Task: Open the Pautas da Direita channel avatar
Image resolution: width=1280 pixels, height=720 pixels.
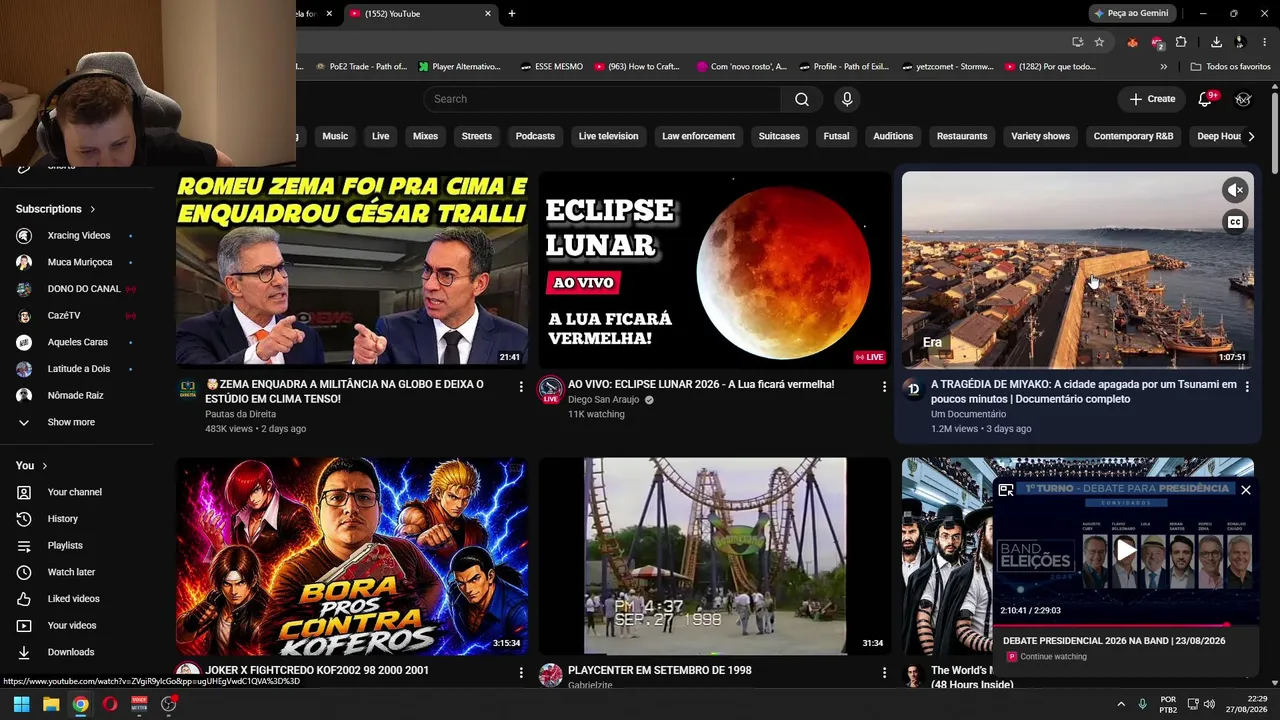Action: [x=188, y=389]
